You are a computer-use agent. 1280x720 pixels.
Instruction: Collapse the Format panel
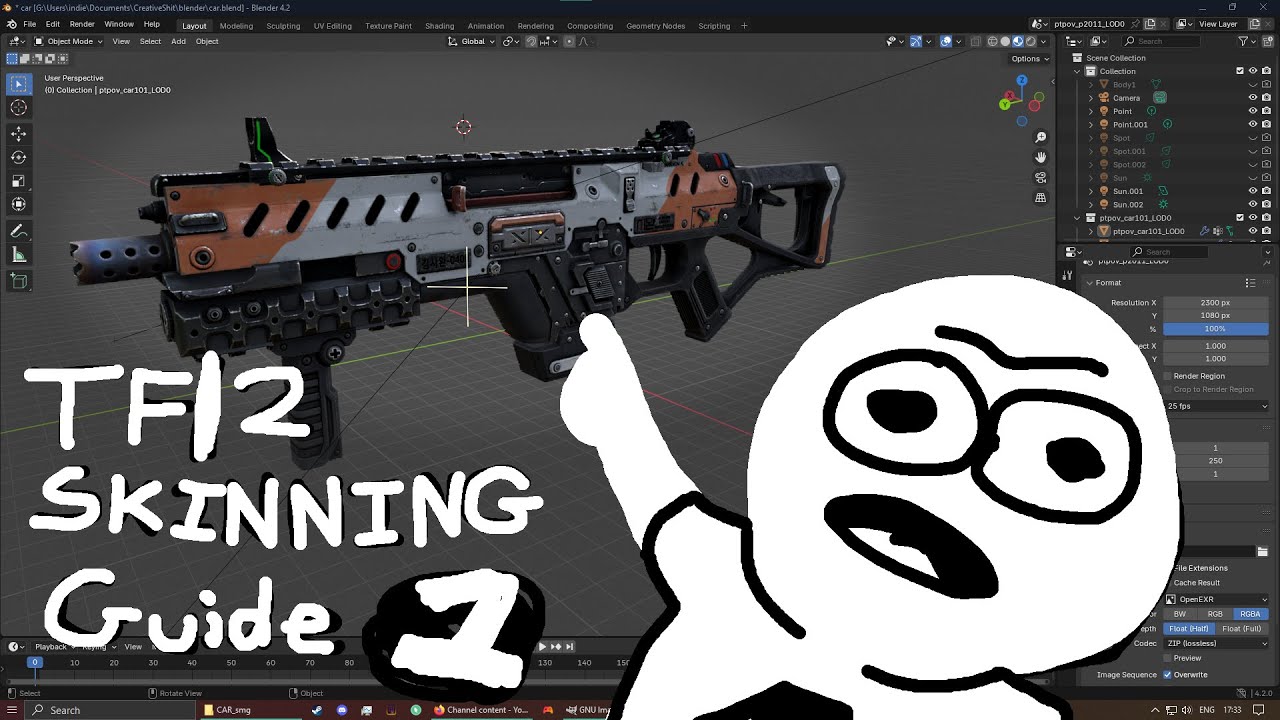point(1090,283)
